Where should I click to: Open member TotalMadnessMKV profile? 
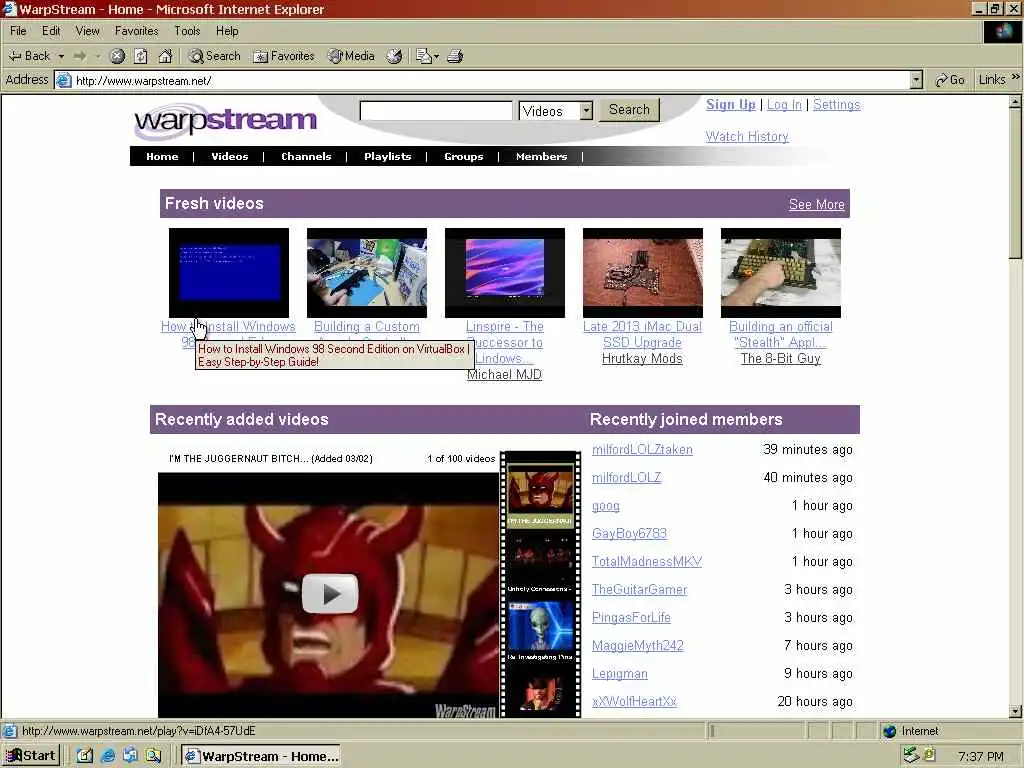click(x=647, y=562)
